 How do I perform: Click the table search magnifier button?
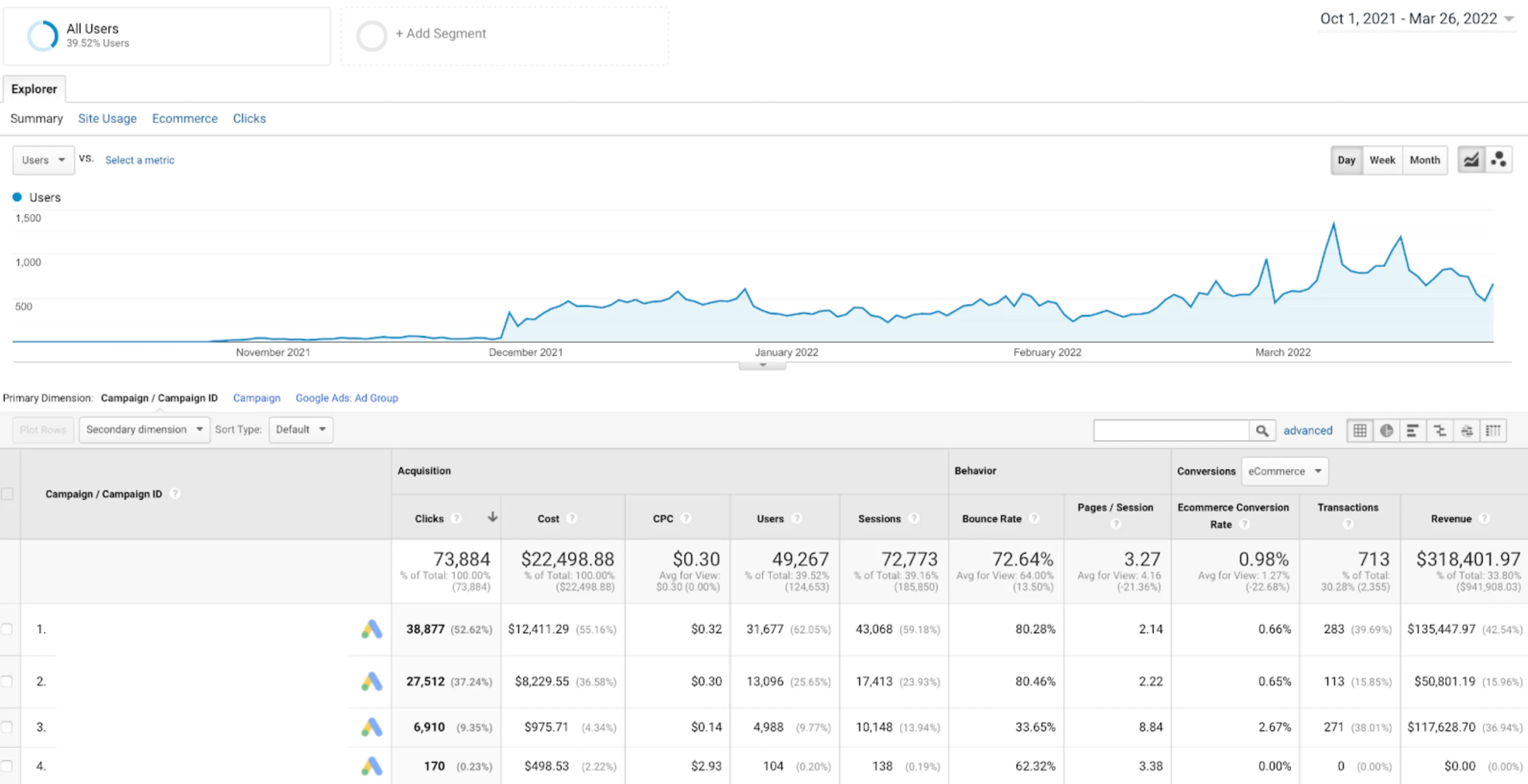tap(1262, 430)
